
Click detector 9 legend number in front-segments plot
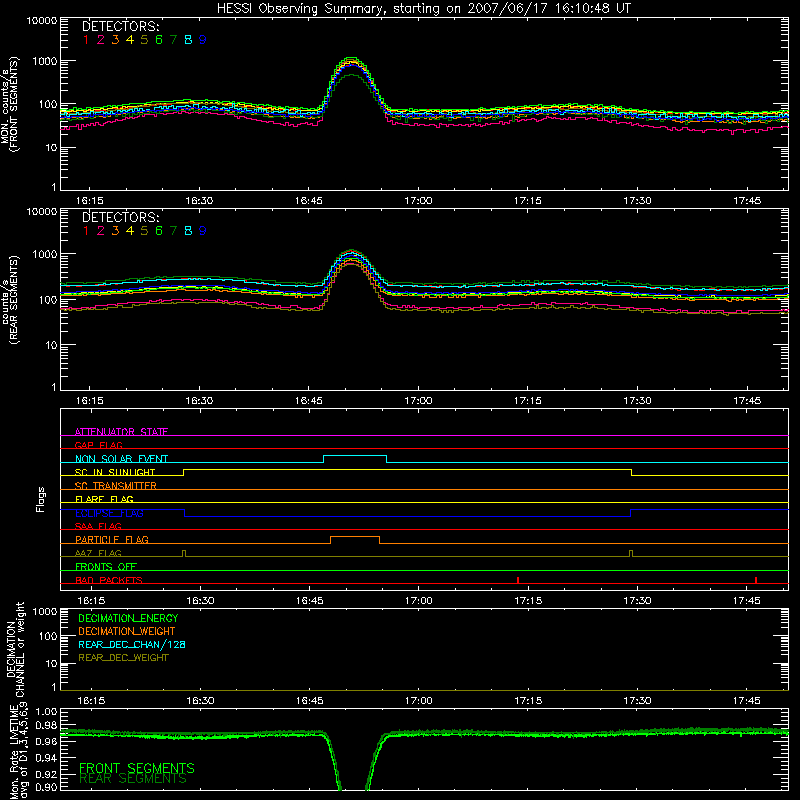(203, 40)
